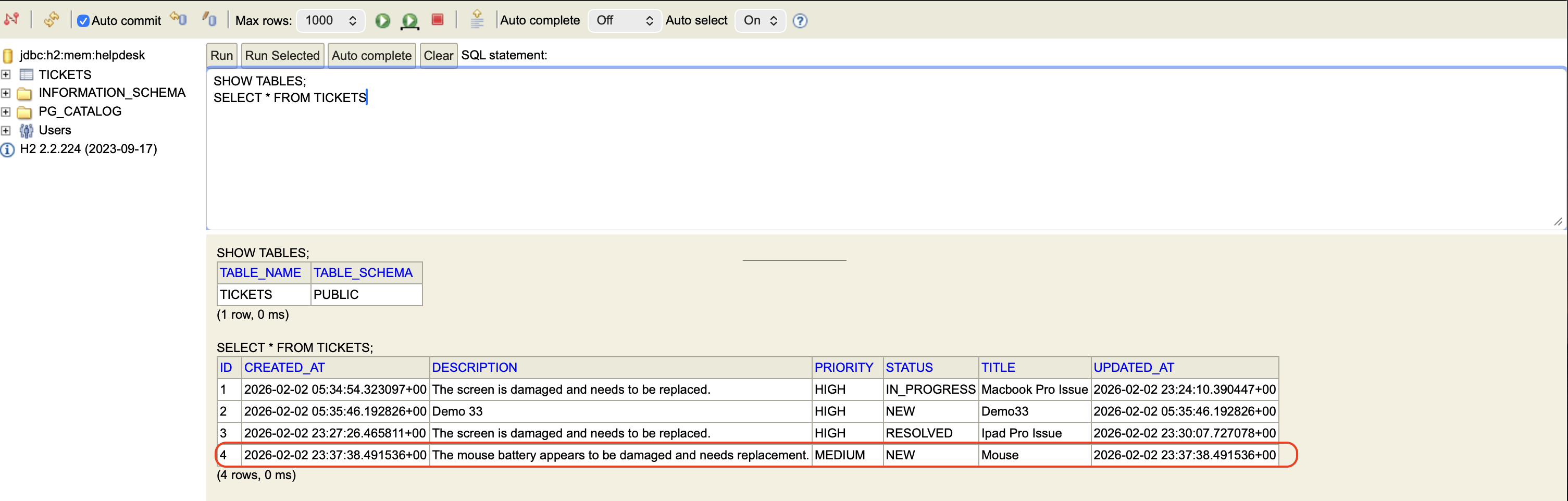Select the TICKETS table icon in the sidebar

[x=27, y=74]
